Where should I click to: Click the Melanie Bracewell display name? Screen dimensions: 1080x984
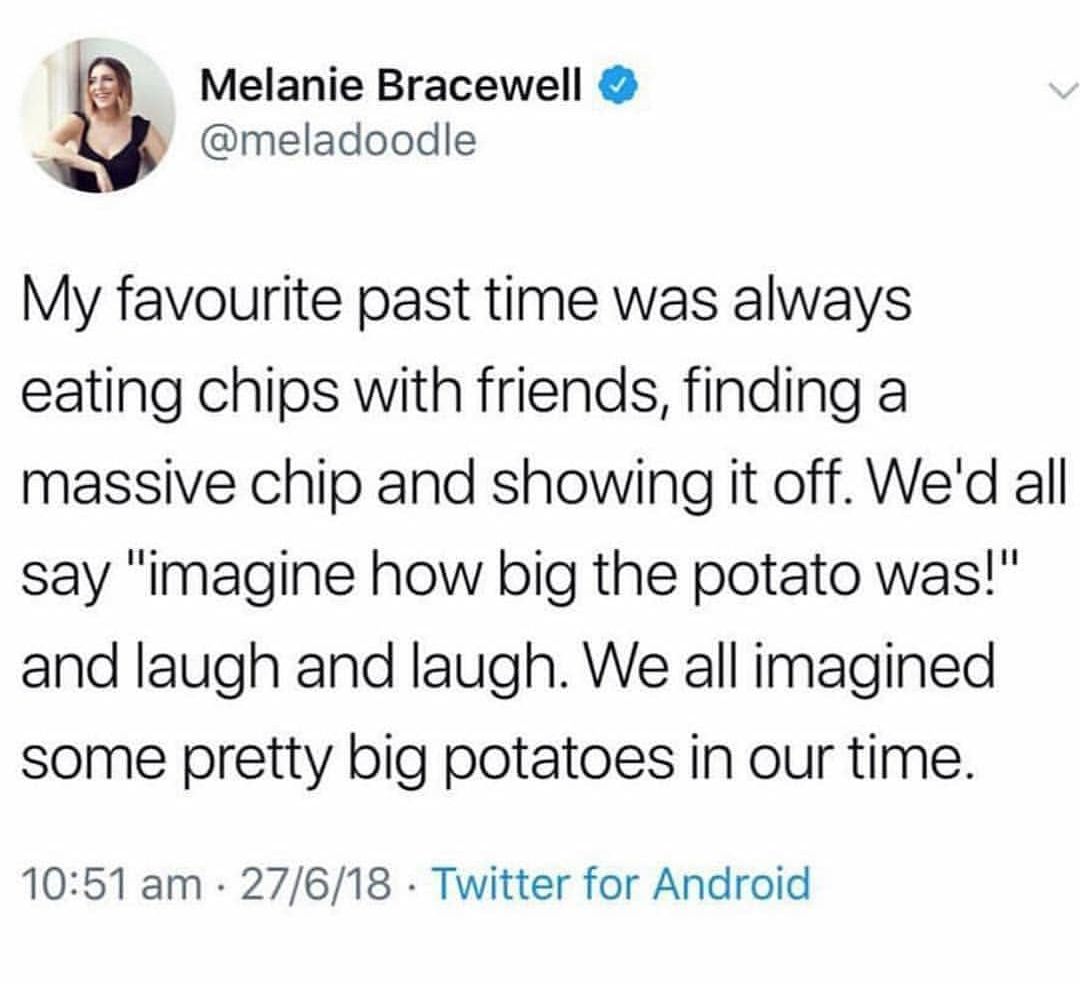tap(390, 84)
